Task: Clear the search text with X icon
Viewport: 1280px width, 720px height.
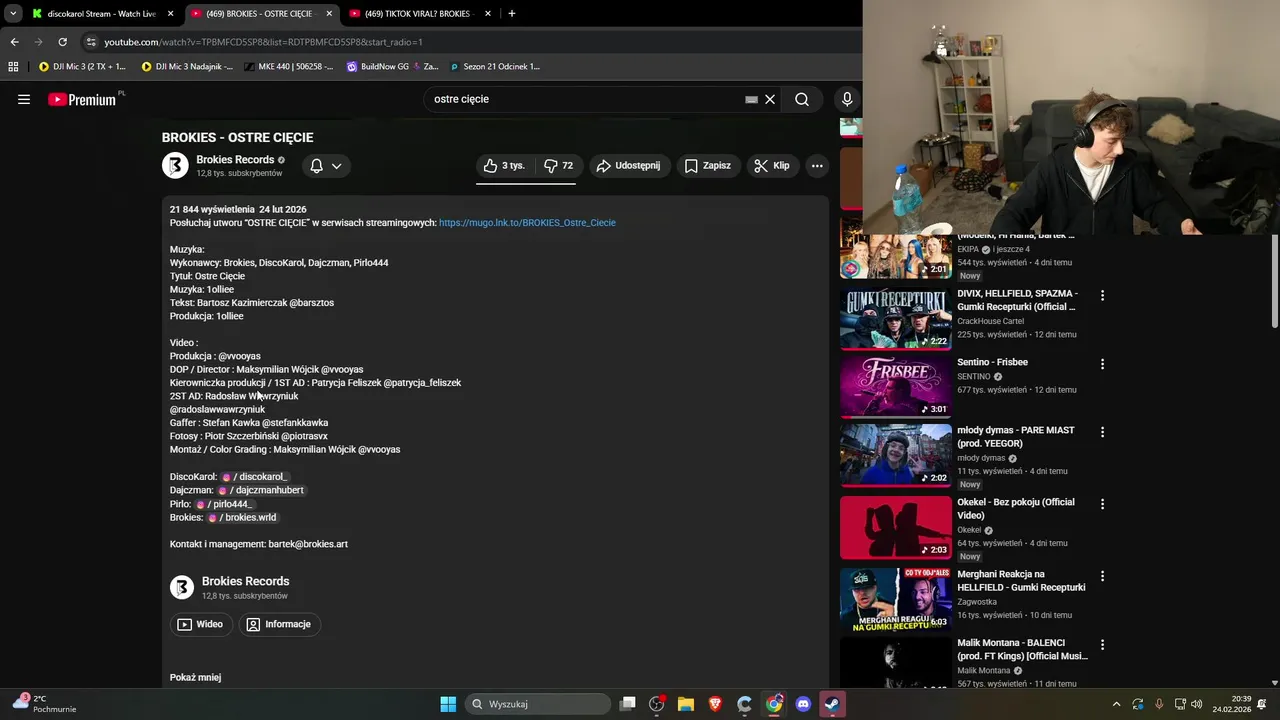Action: coord(770,99)
